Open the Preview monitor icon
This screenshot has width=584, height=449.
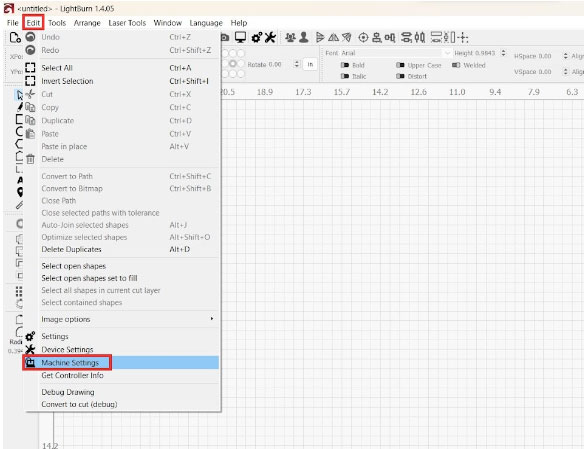point(240,37)
